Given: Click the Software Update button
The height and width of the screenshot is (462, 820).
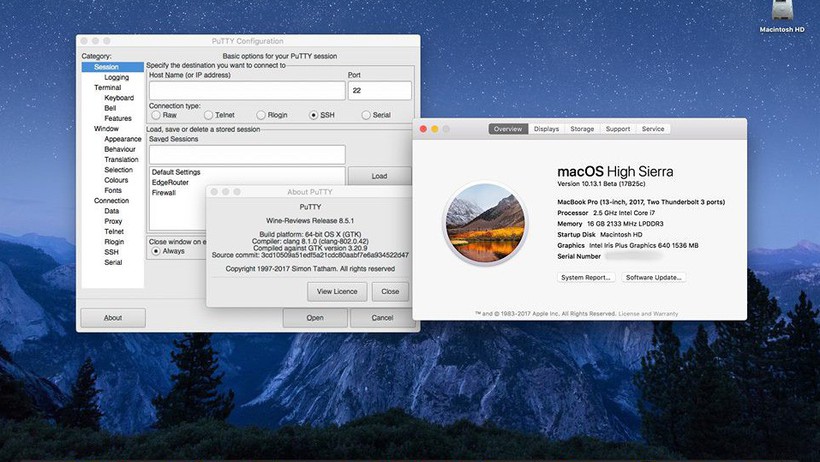Looking at the screenshot, I should [654, 277].
